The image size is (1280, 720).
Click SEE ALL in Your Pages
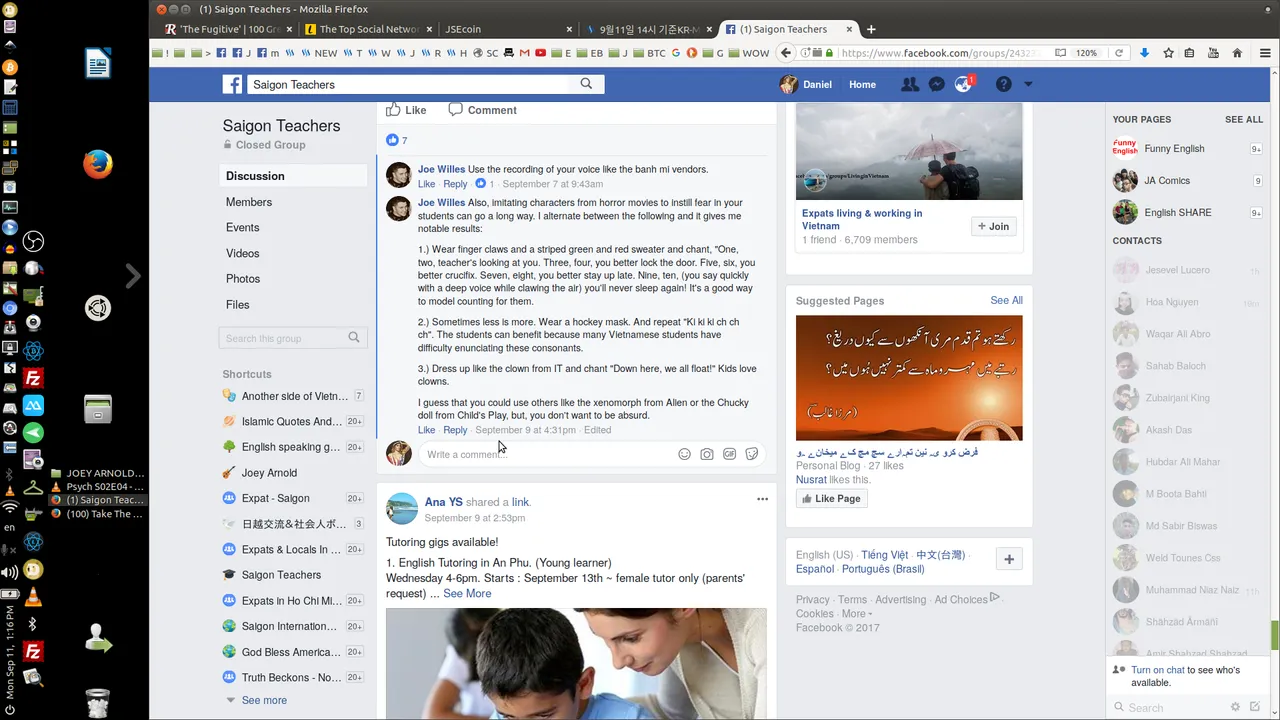coord(1244,120)
